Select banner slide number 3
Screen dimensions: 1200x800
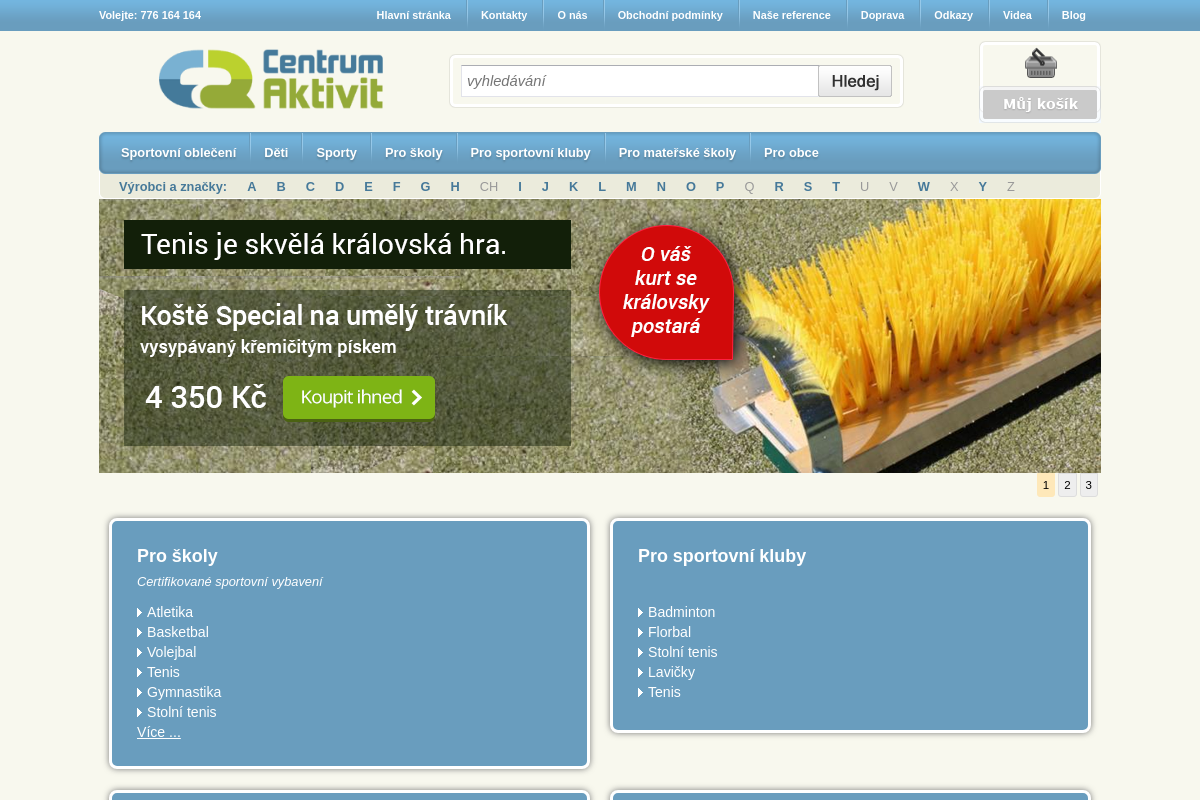pos(1088,485)
